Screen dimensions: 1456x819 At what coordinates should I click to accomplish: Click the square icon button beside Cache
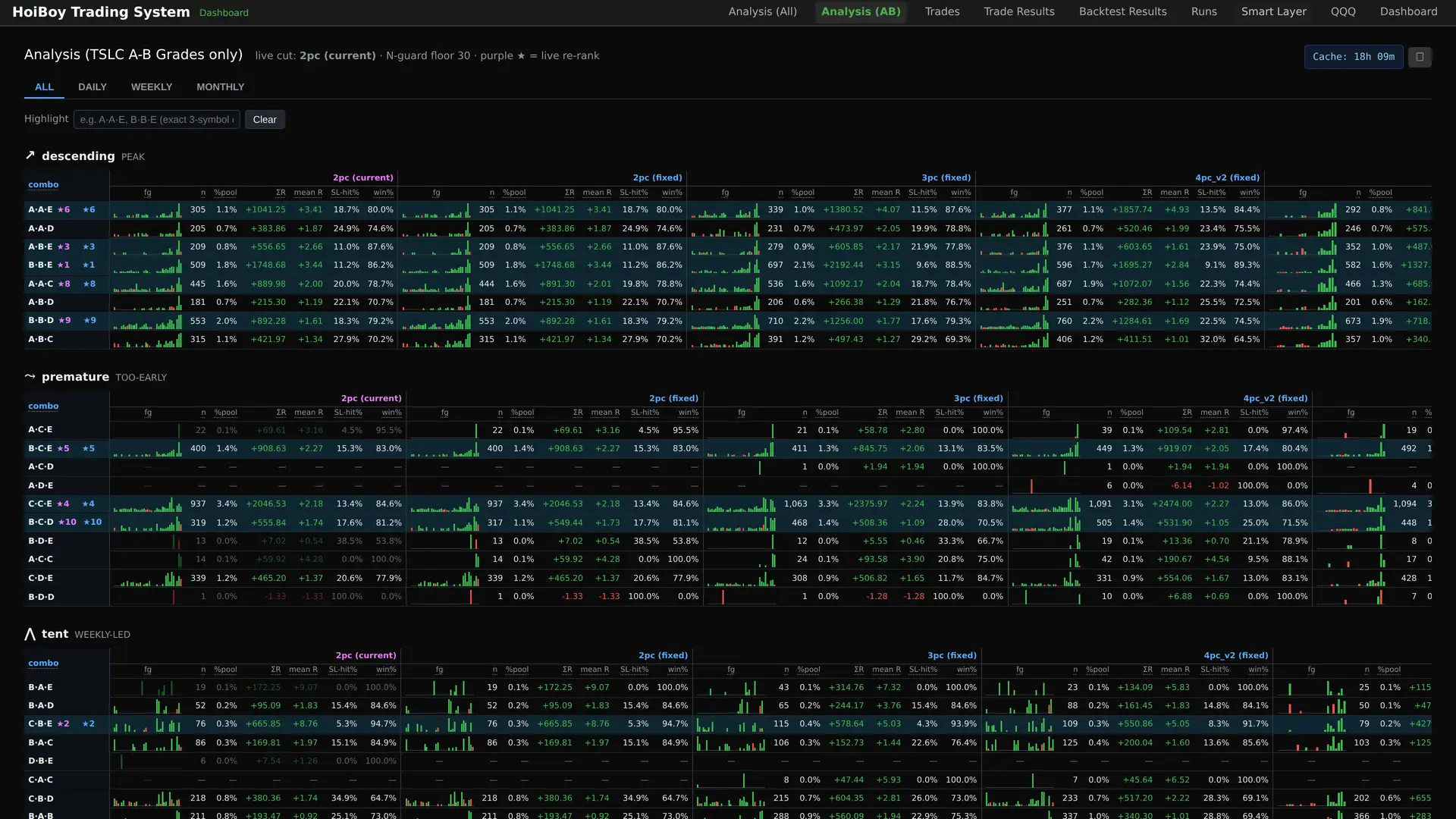[x=1420, y=57]
